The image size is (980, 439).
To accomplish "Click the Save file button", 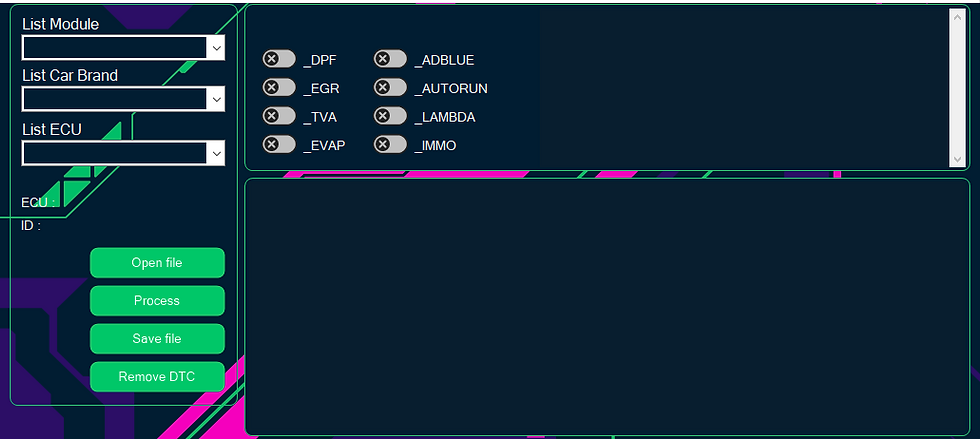I will (x=157, y=338).
